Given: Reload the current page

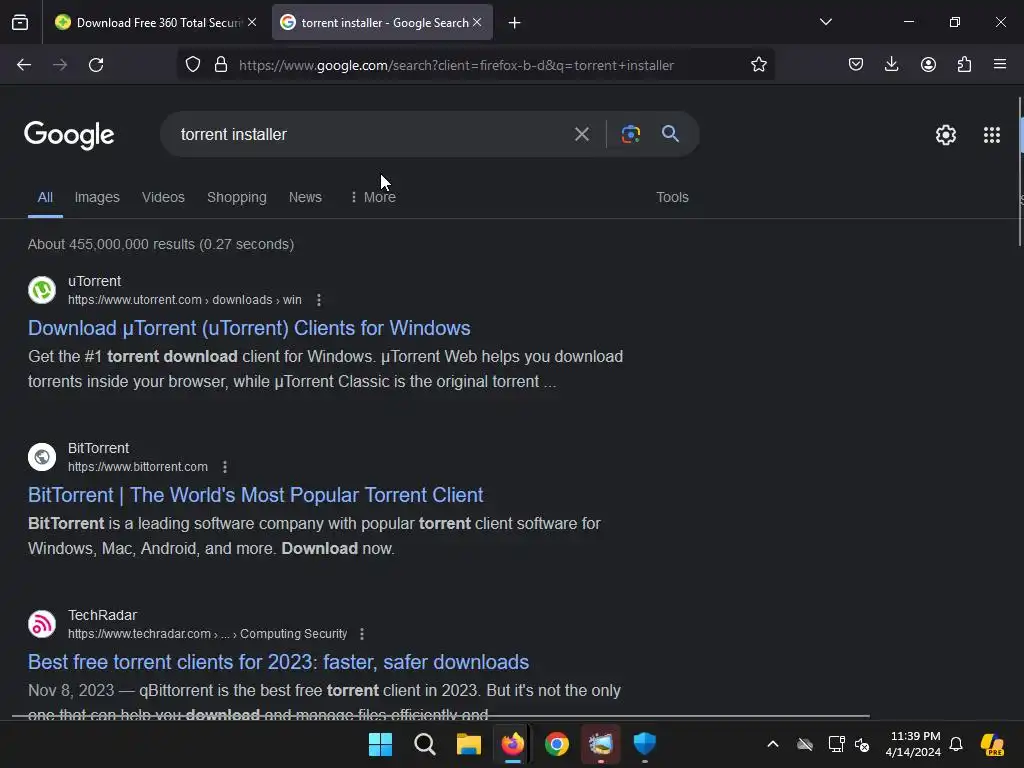Looking at the screenshot, I should [96, 65].
